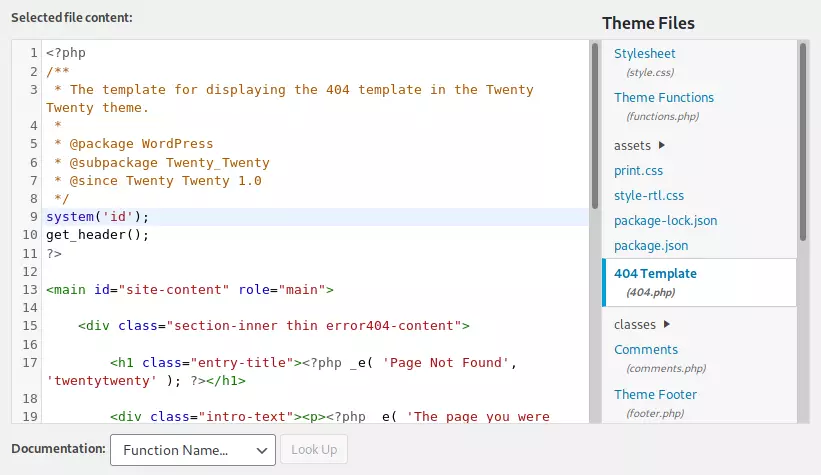This screenshot has height=475, width=821.
Task: Open Theme Functions file
Action: 663,98
